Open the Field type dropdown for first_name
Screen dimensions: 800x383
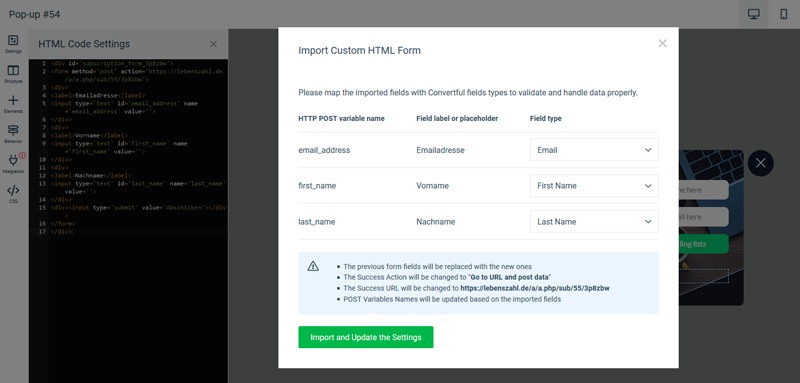point(594,186)
